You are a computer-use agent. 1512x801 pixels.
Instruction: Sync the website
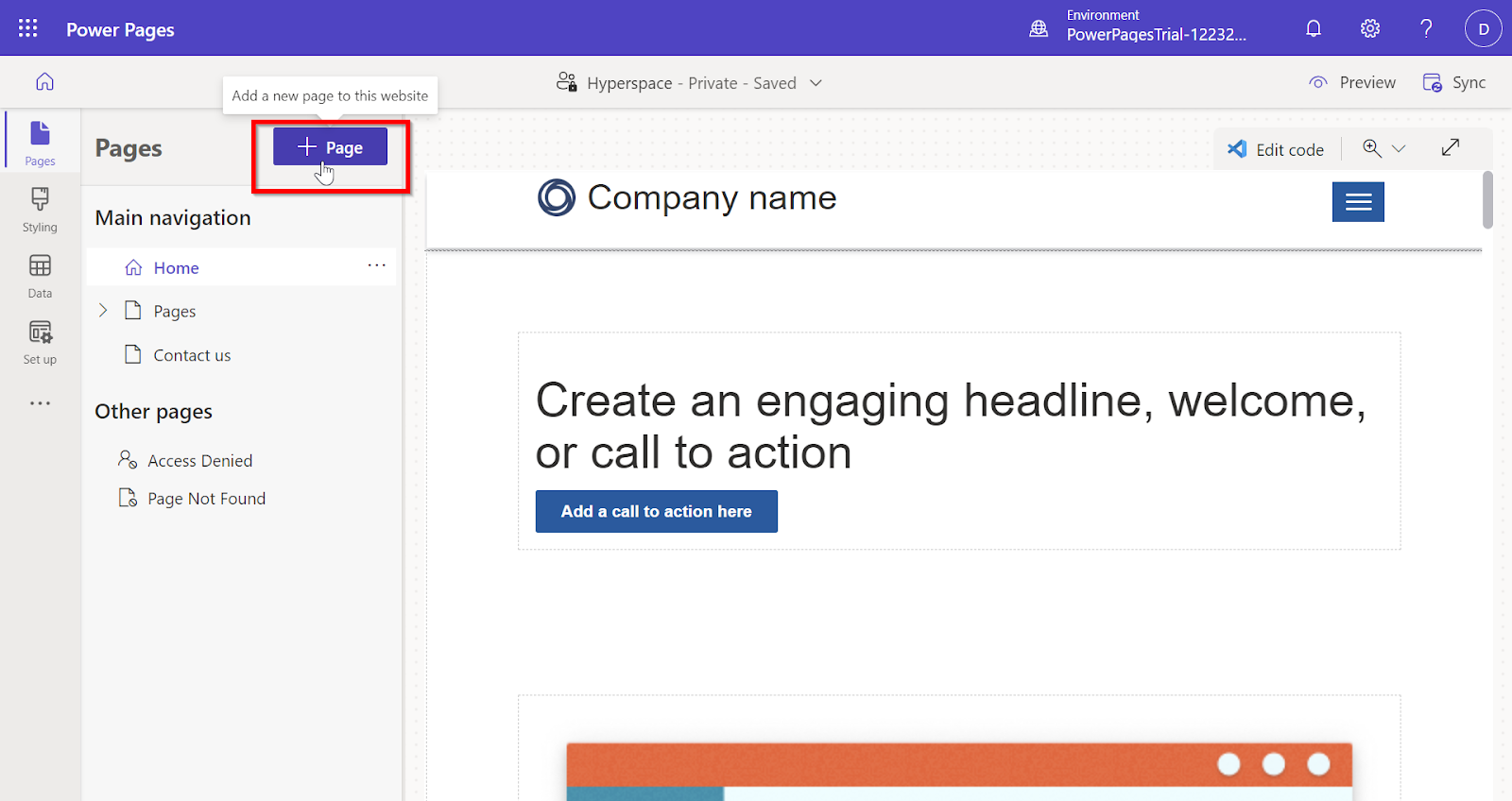[1454, 82]
